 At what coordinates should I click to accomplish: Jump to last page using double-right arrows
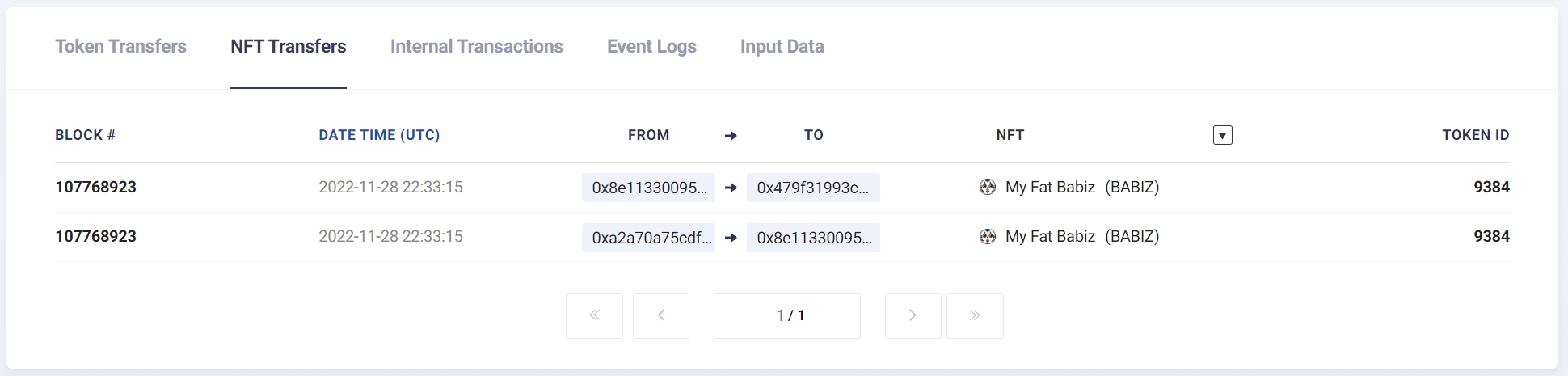(975, 315)
